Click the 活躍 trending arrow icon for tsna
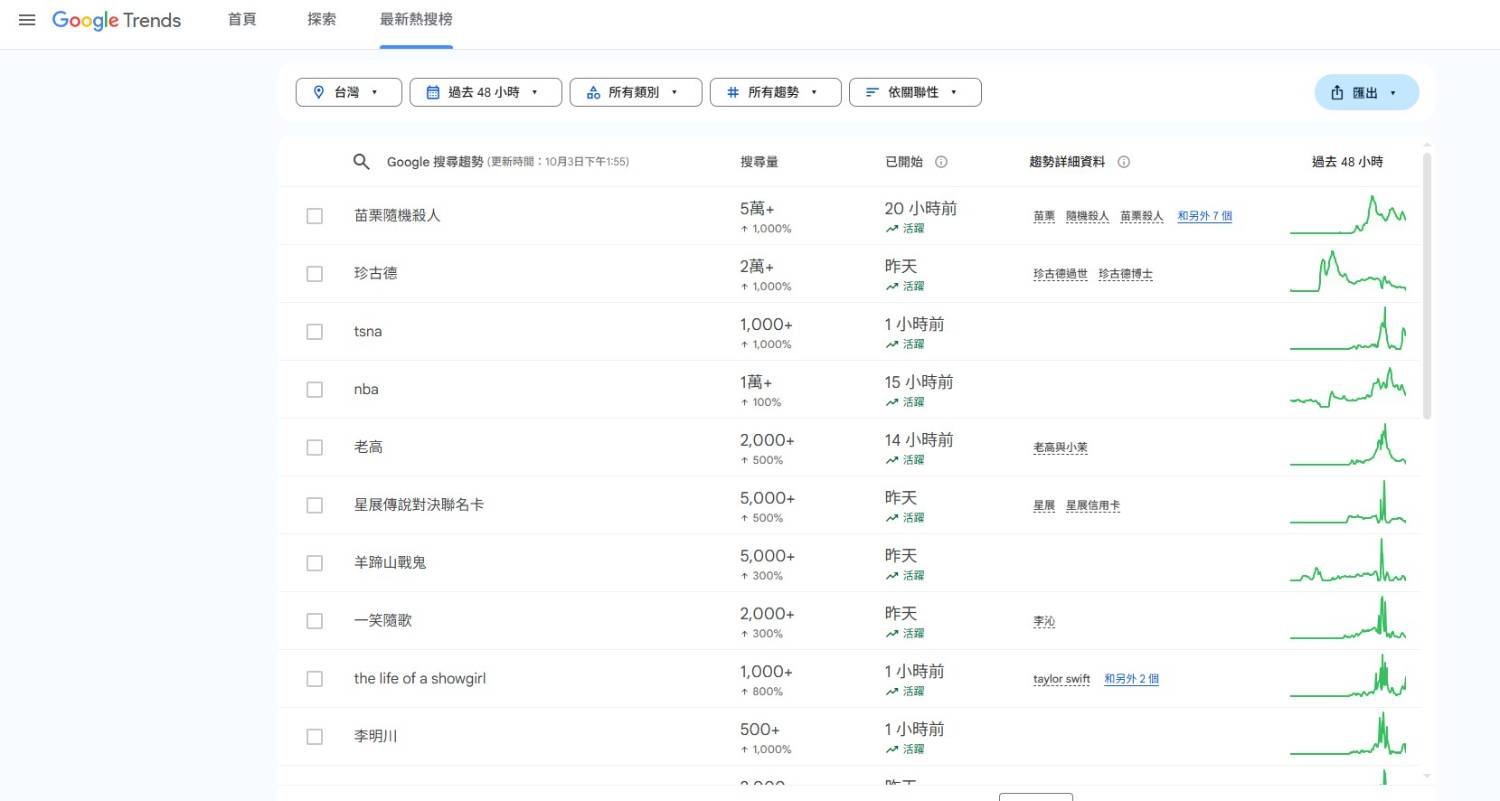 892,344
